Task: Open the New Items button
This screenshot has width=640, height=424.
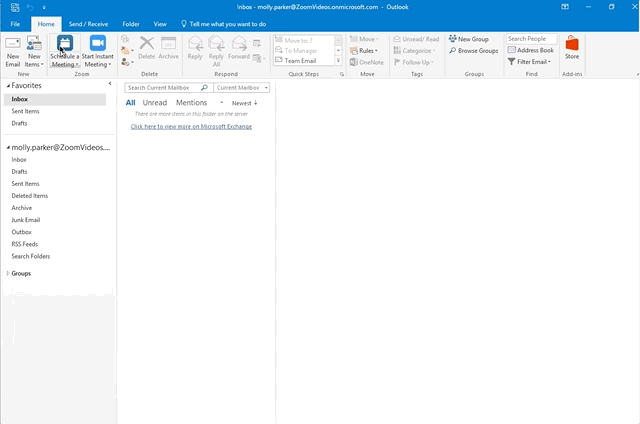Action: (34, 52)
